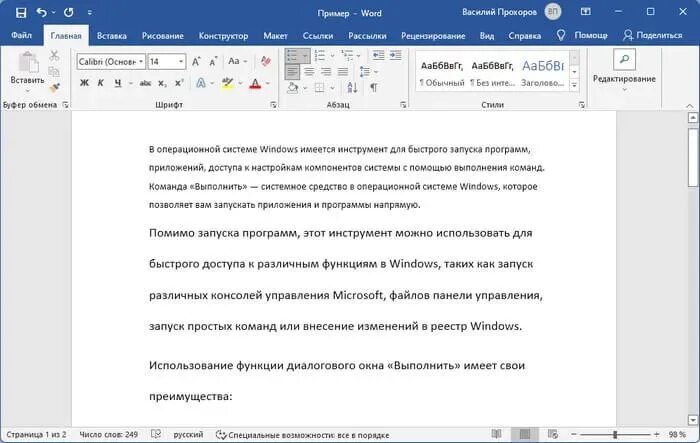Decrease paragraph indent

(379, 55)
